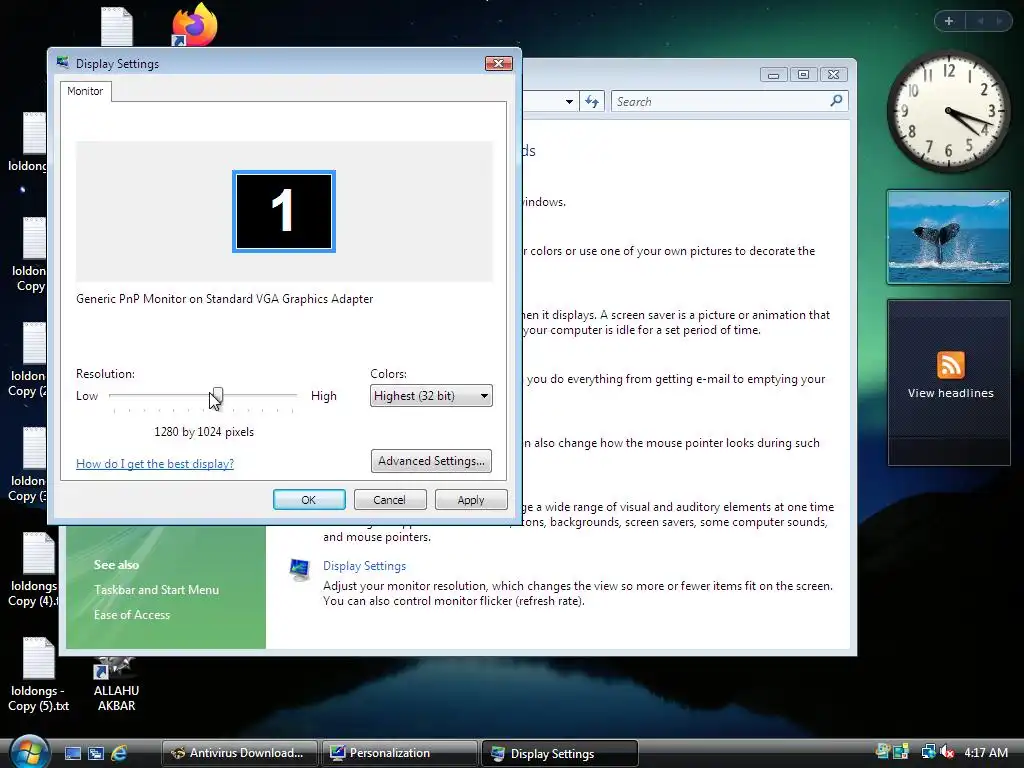The image size is (1024, 768).
Task: Switch to Antivirus Download taskbar button
Action: click(x=239, y=753)
